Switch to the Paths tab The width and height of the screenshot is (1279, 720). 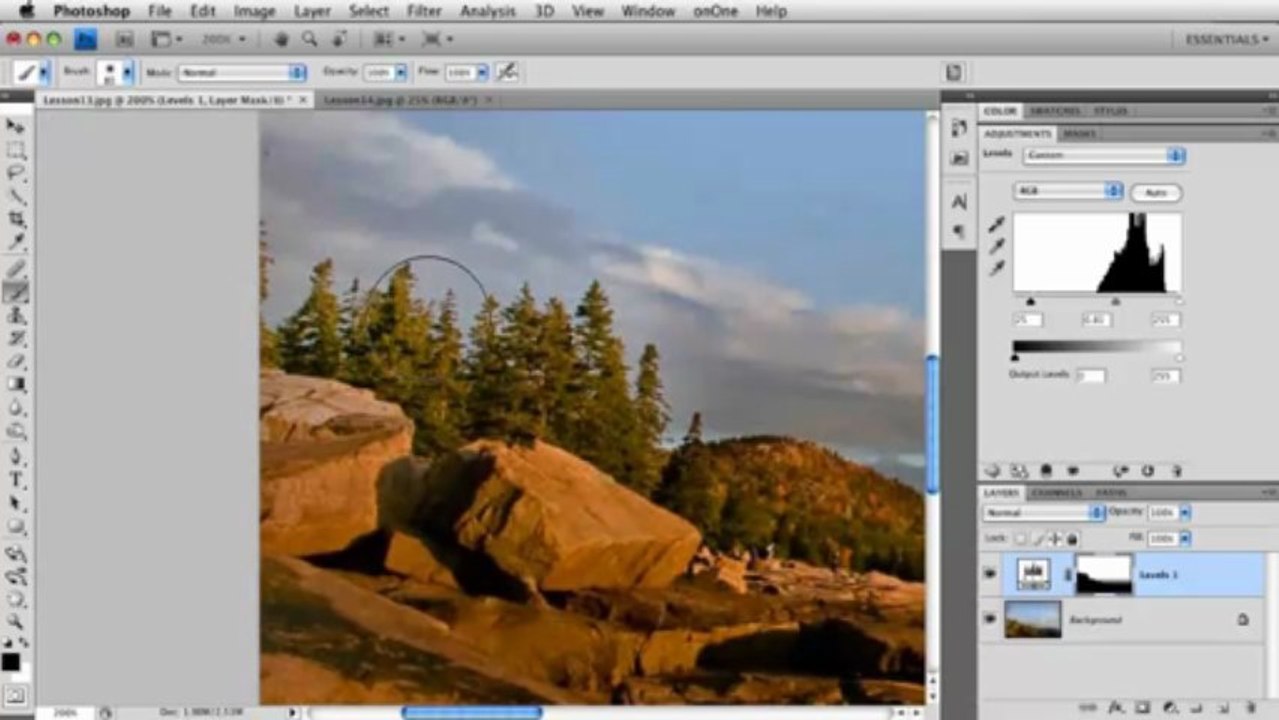[x=1109, y=493]
